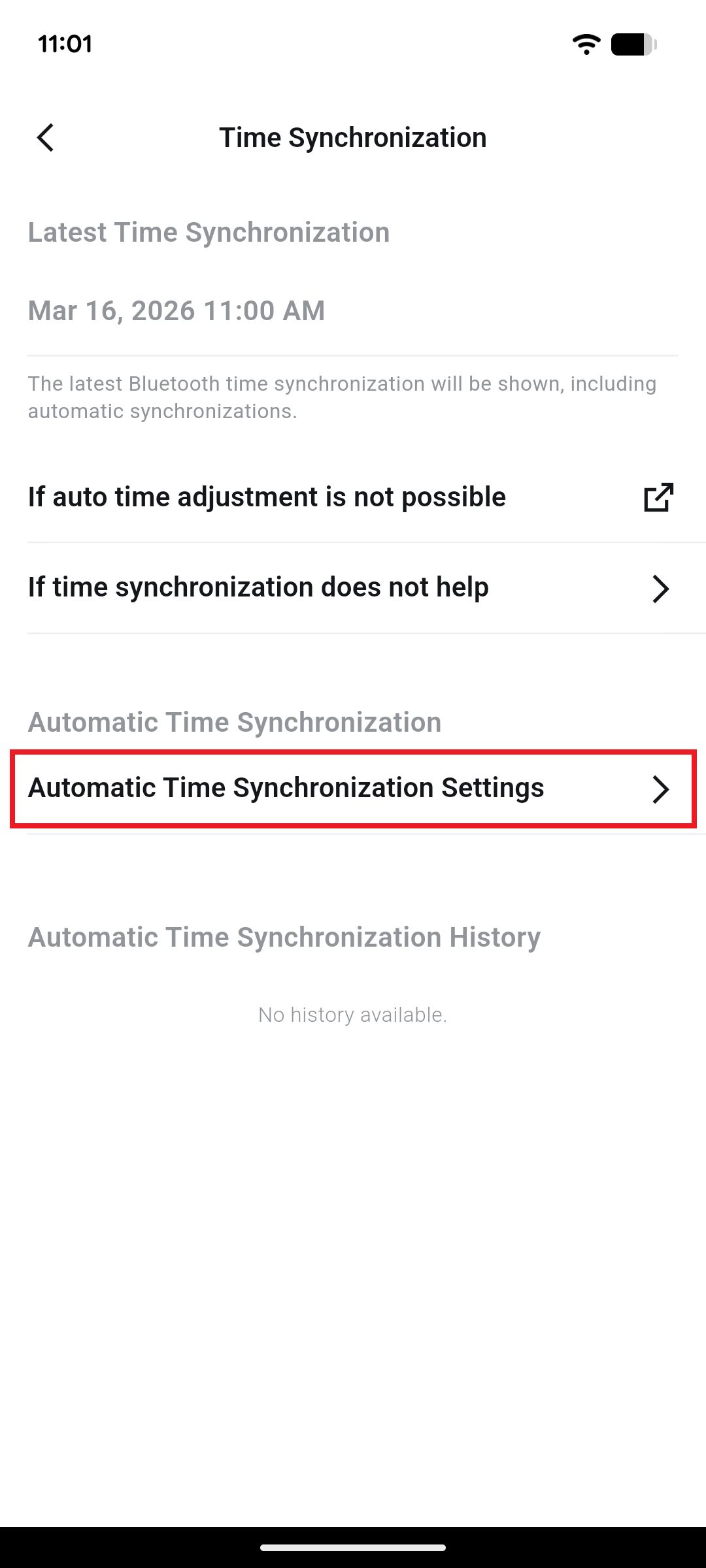Tap the Wi-Fi status icon
Screen dimensions: 706x1568
pyautogui.click(x=586, y=44)
